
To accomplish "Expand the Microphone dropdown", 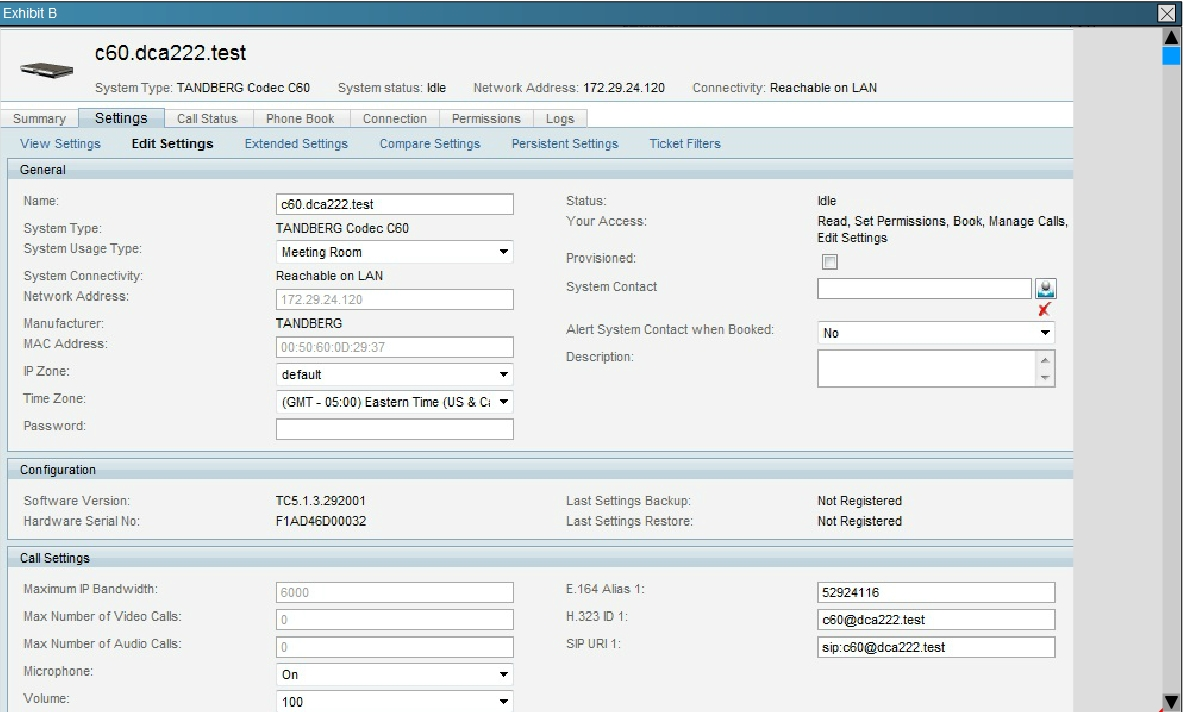I will (394, 674).
